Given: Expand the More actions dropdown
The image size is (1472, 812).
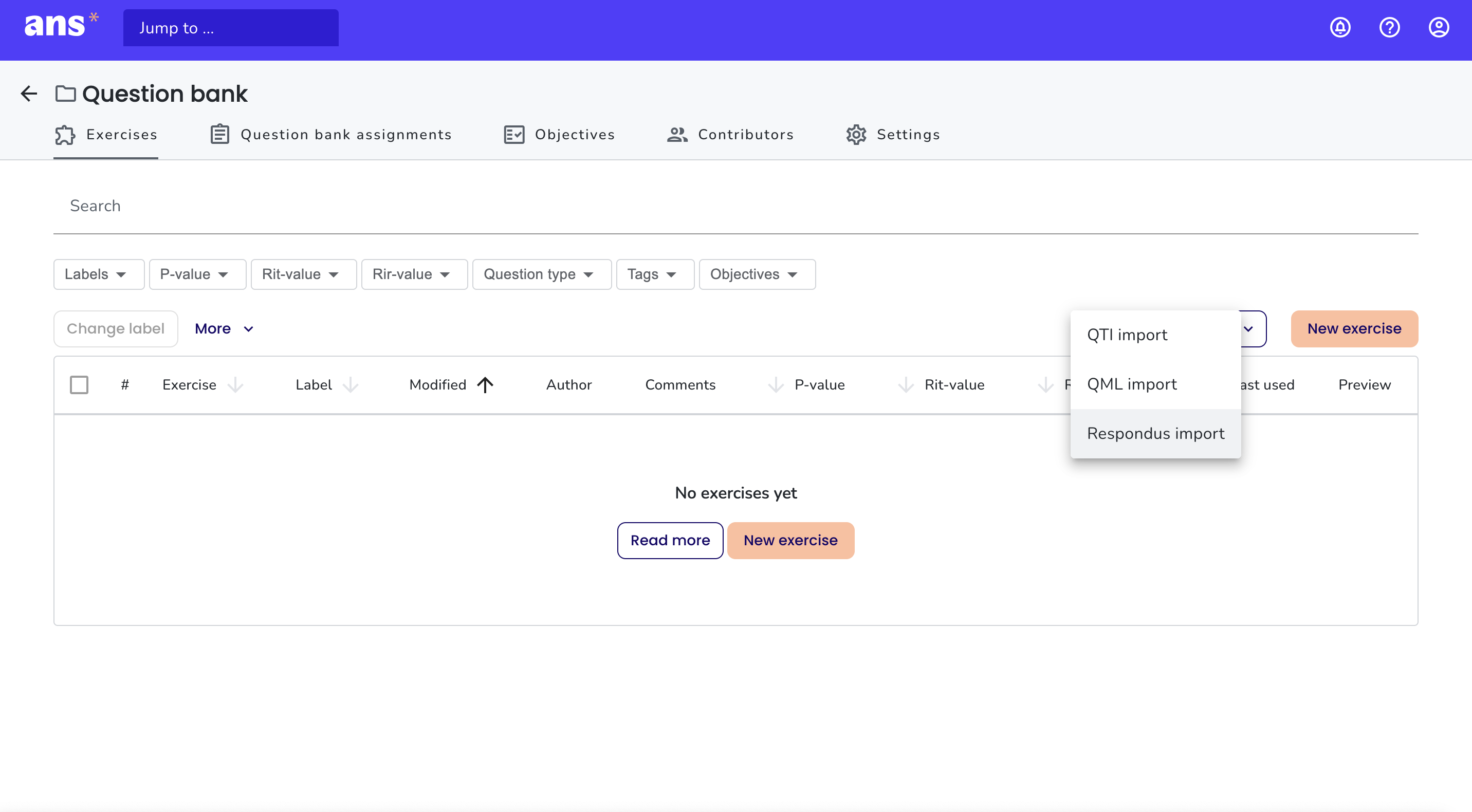Looking at the screenshot, I should [224, 328].
